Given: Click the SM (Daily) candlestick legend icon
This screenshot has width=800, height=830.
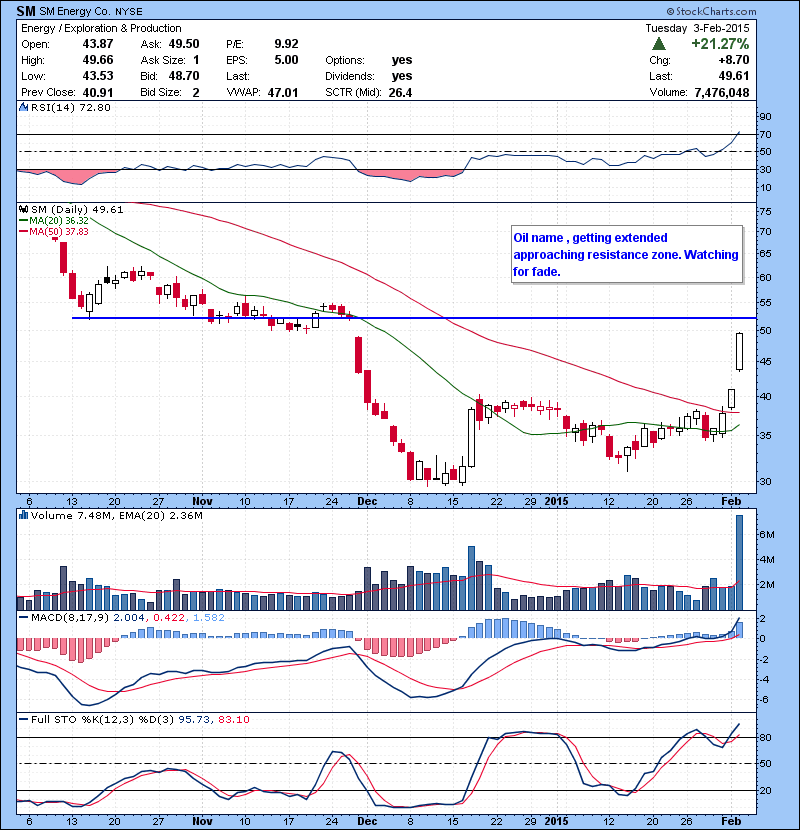Looking at the screenshot, I should click(23, 210).
